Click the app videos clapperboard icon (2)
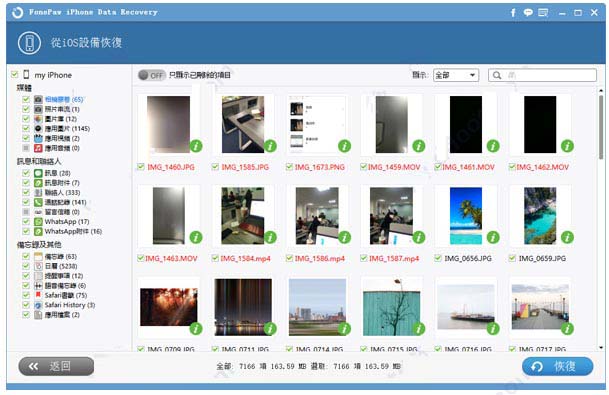The width and height of the screenshot is (609, 395). [38, 138]
